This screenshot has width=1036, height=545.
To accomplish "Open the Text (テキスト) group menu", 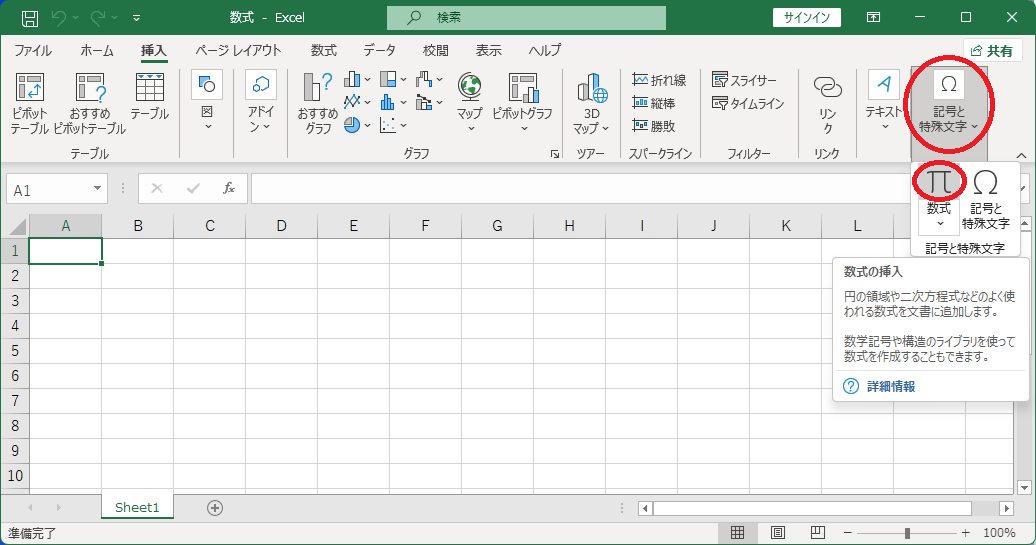I will 884,100.
